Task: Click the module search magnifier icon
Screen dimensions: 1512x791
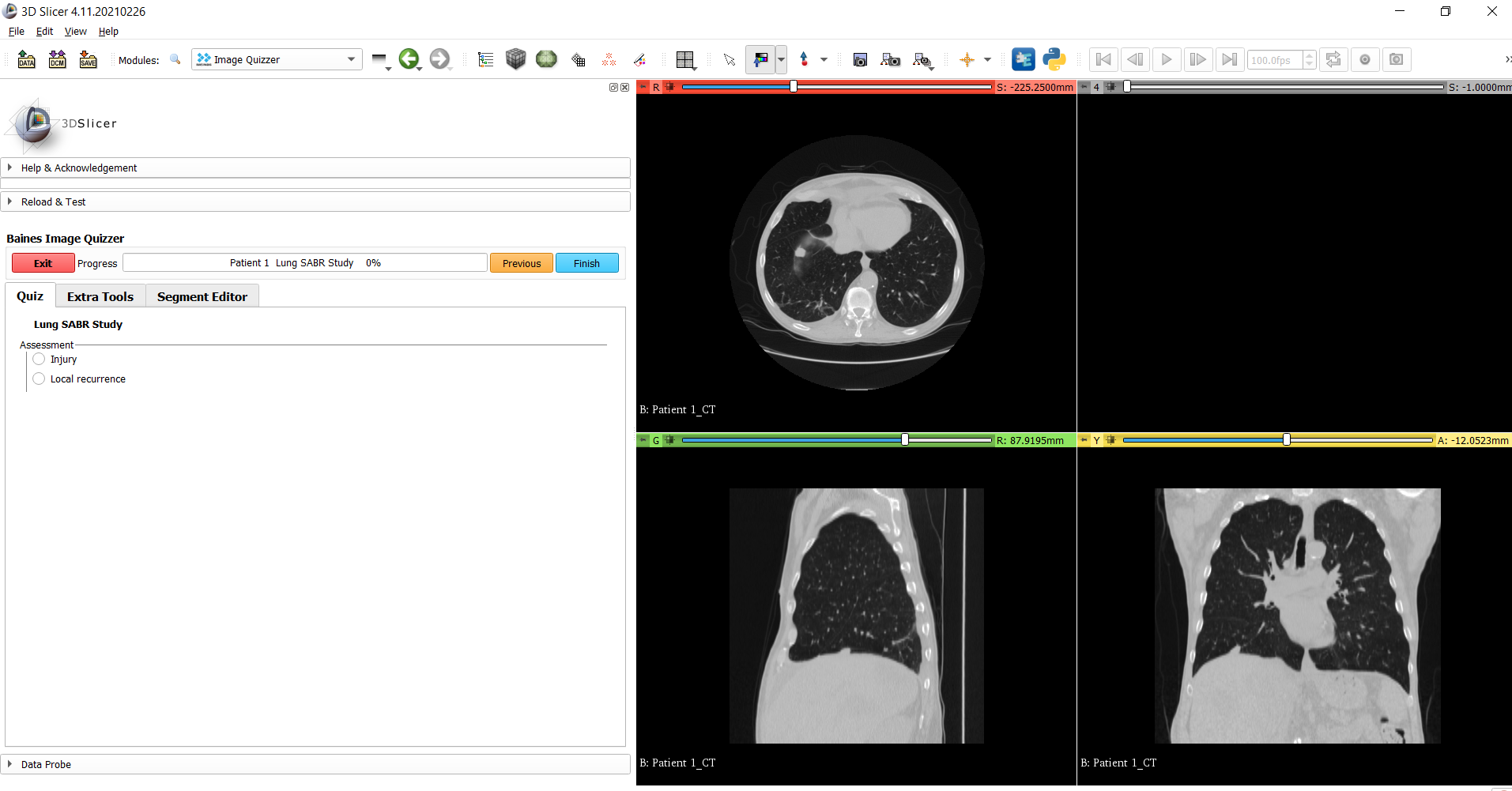Action: [175, 59]
